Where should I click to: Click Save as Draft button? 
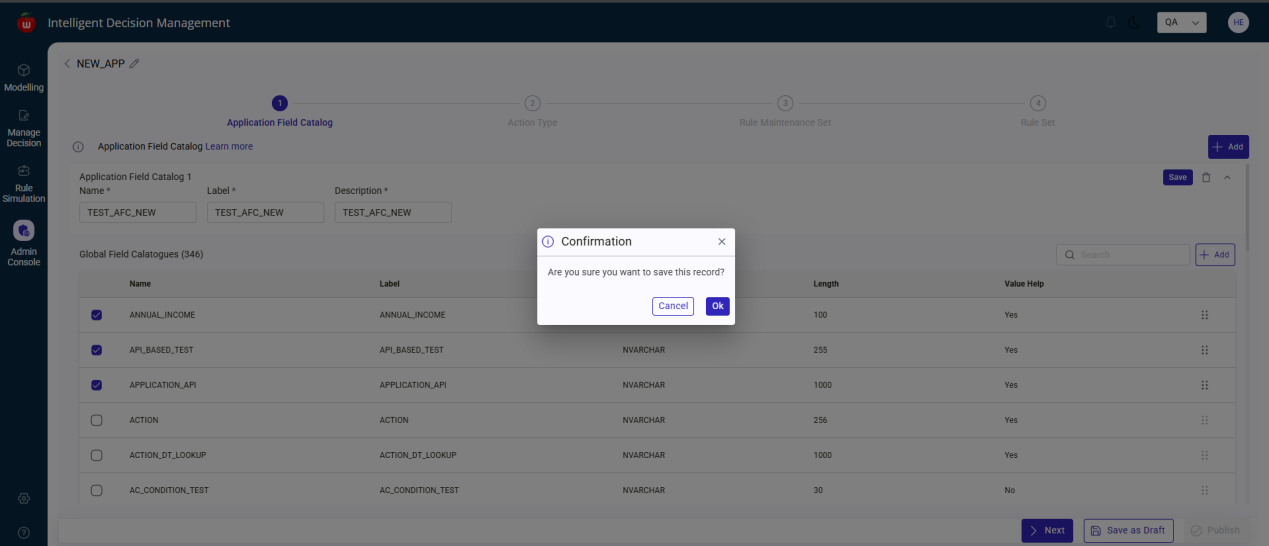(x=1128, y=530)
